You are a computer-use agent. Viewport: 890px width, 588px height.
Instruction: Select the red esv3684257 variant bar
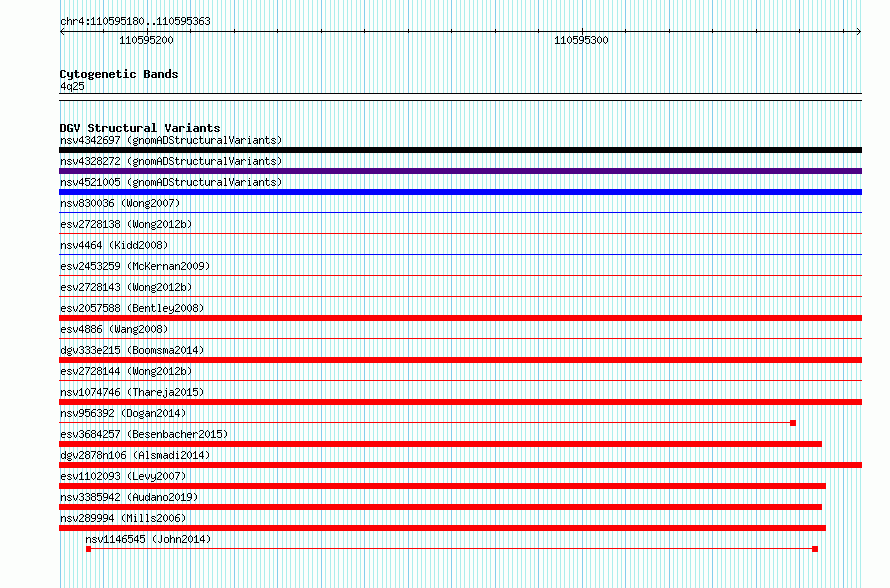[x=440, y=444]
